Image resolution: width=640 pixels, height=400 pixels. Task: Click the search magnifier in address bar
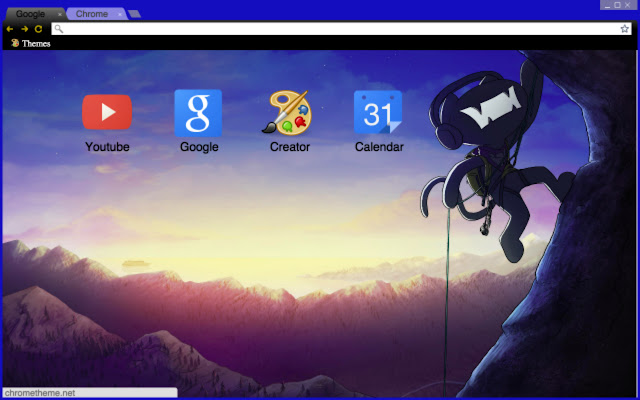59,29
